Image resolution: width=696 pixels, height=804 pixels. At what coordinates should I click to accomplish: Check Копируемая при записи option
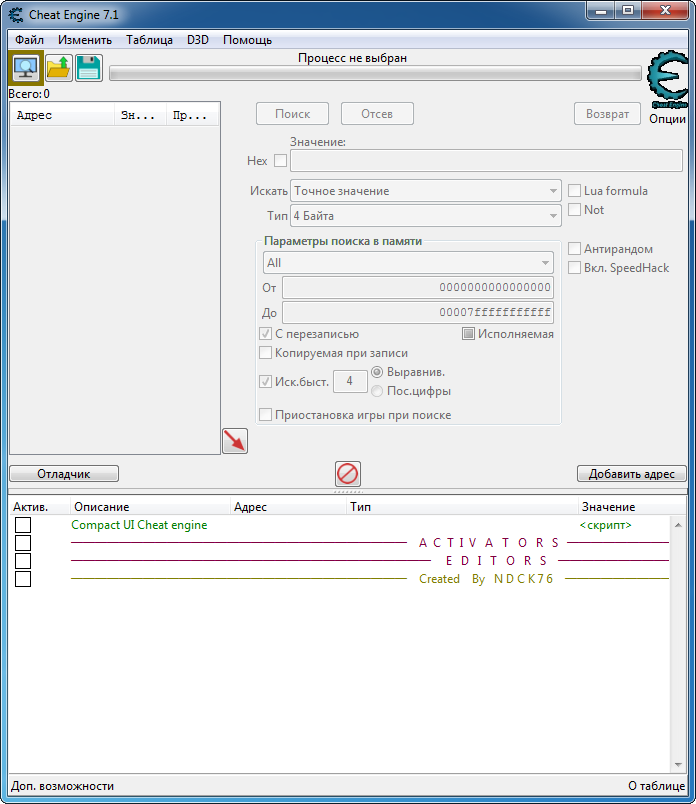(x=265, y=353)
